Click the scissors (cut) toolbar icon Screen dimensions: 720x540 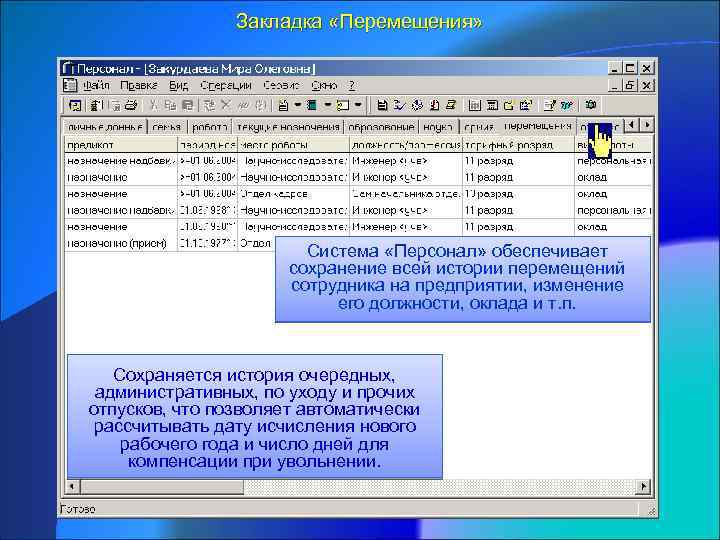pos(154,106)
